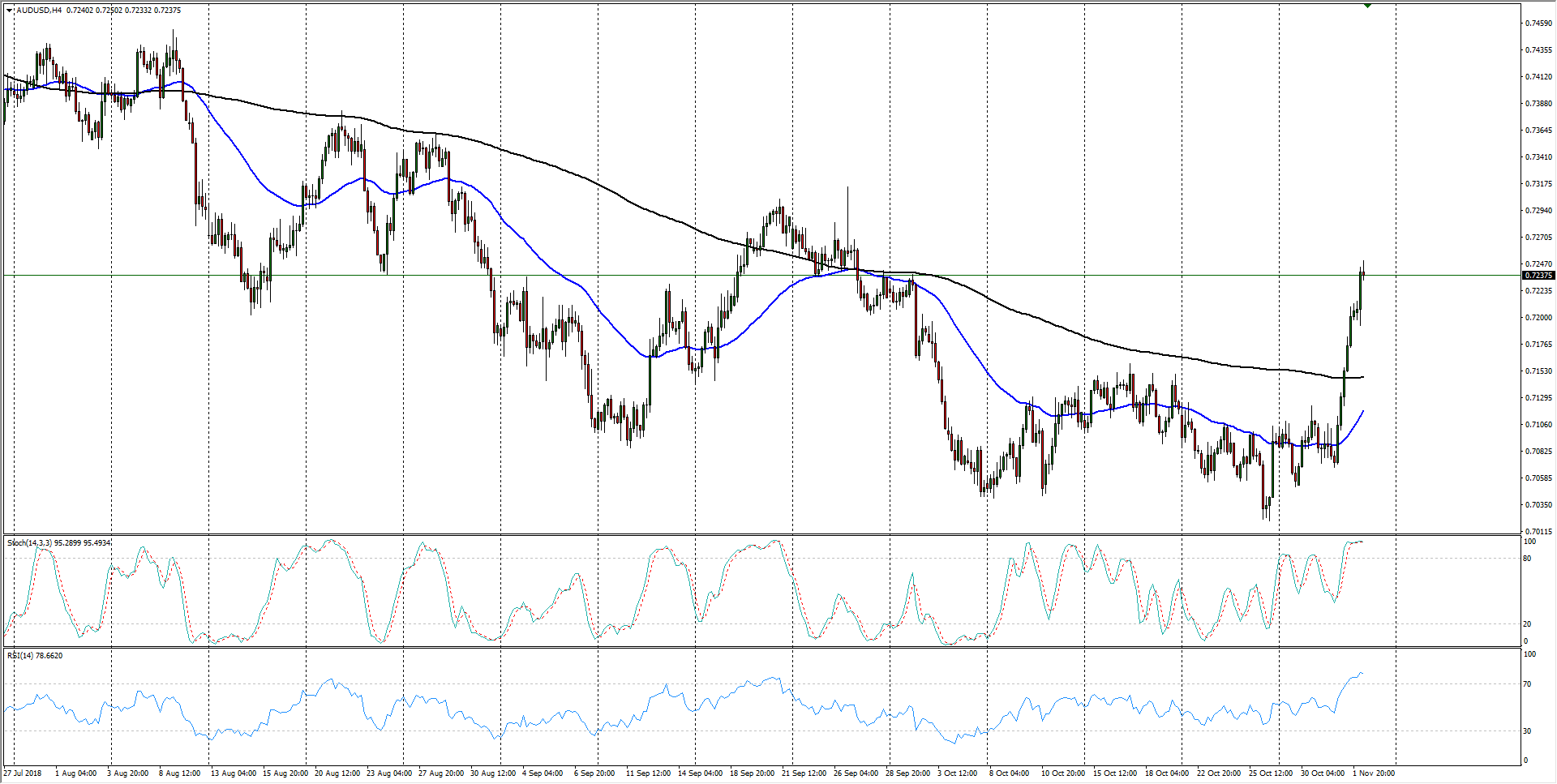Screen dimensions: 1557x784
Task: Click the RSI 70 level axis label
Action: [x=1527, y=685]
